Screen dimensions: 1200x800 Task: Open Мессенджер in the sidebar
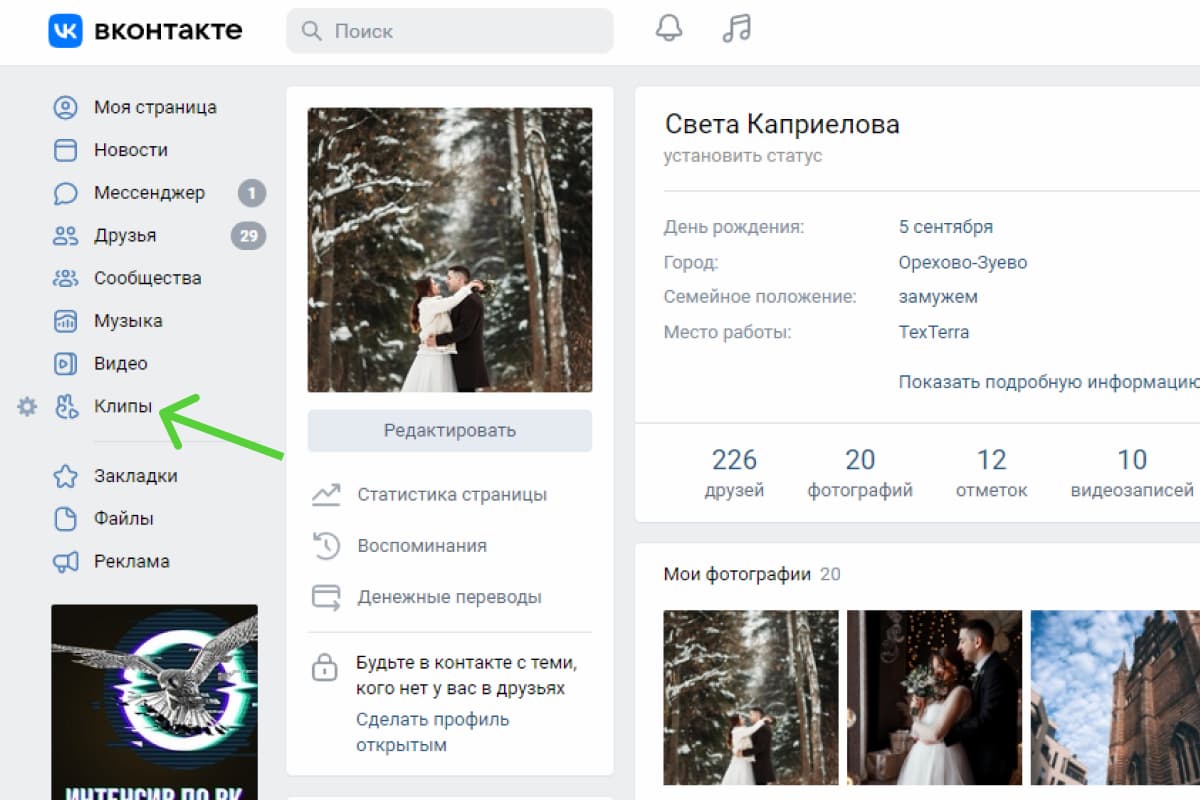149,193
